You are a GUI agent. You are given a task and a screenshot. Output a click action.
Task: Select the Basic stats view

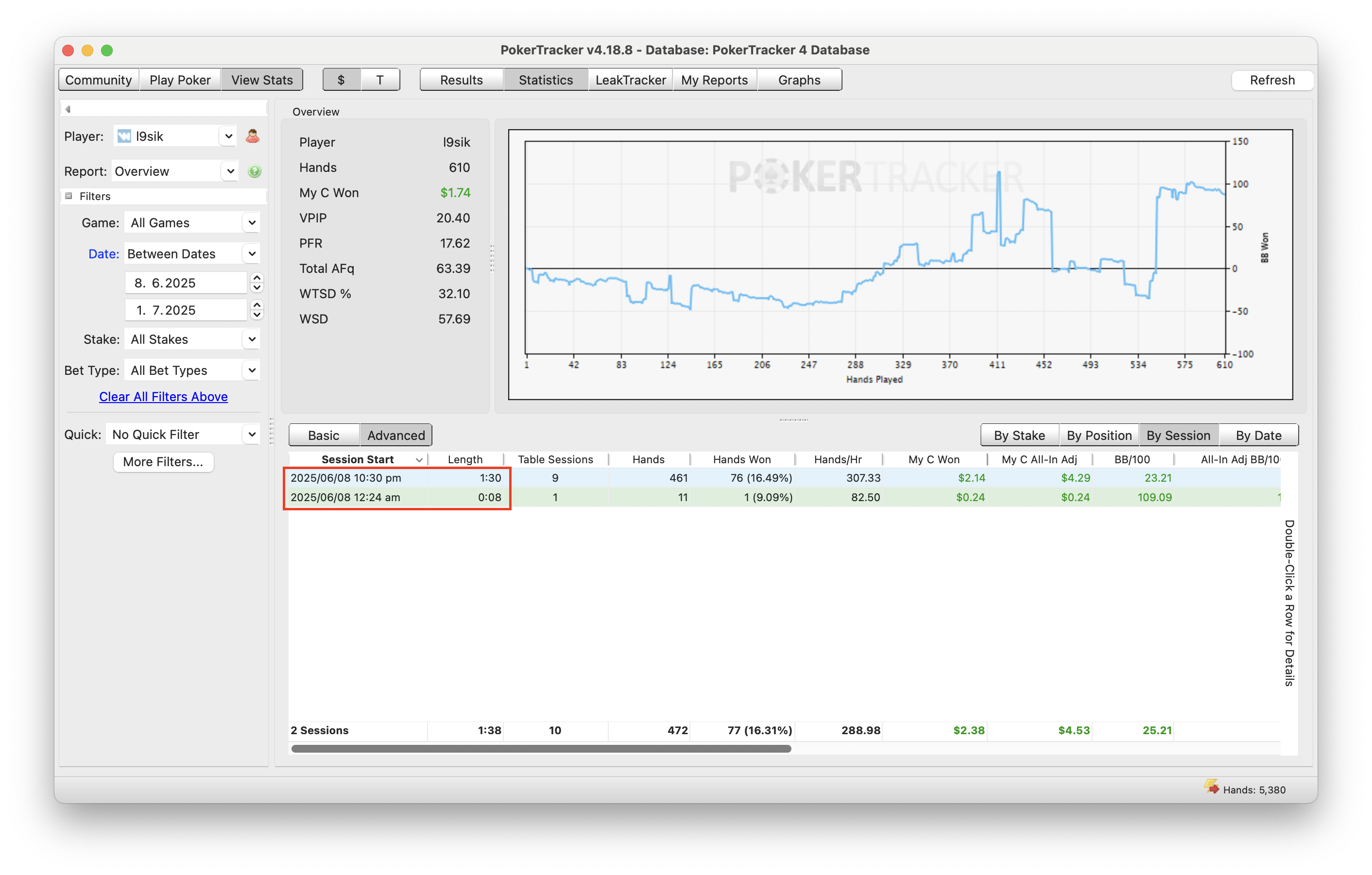click(x=324, y=436)
